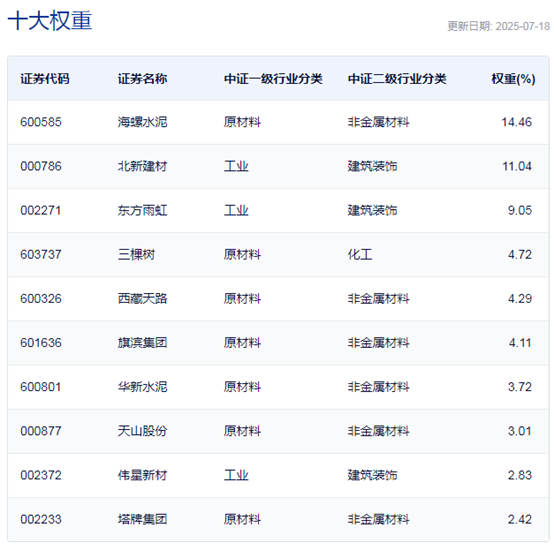This screenshot has width=554, height=550.
Task: Open the 海螺水泥 security name
Action: pos(142,122)
